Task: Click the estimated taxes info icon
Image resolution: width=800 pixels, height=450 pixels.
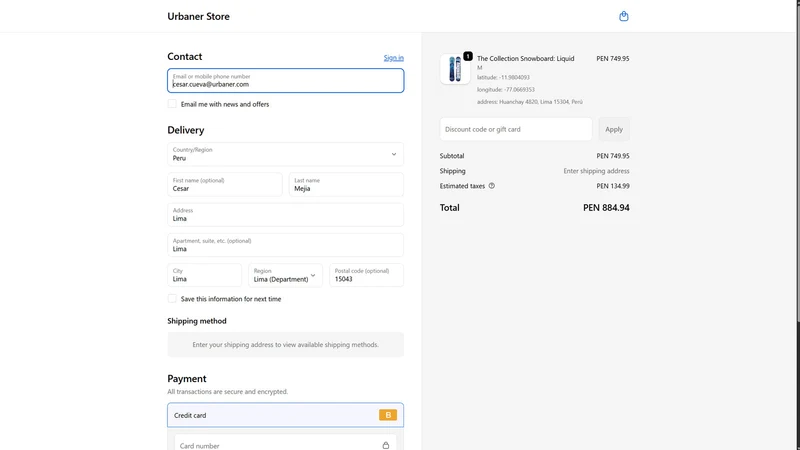Action: point(492,186)
